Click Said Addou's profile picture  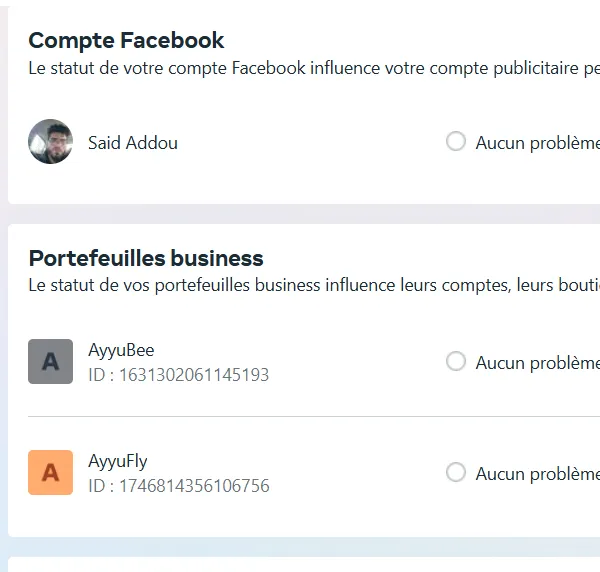click(x=50, y=142)
